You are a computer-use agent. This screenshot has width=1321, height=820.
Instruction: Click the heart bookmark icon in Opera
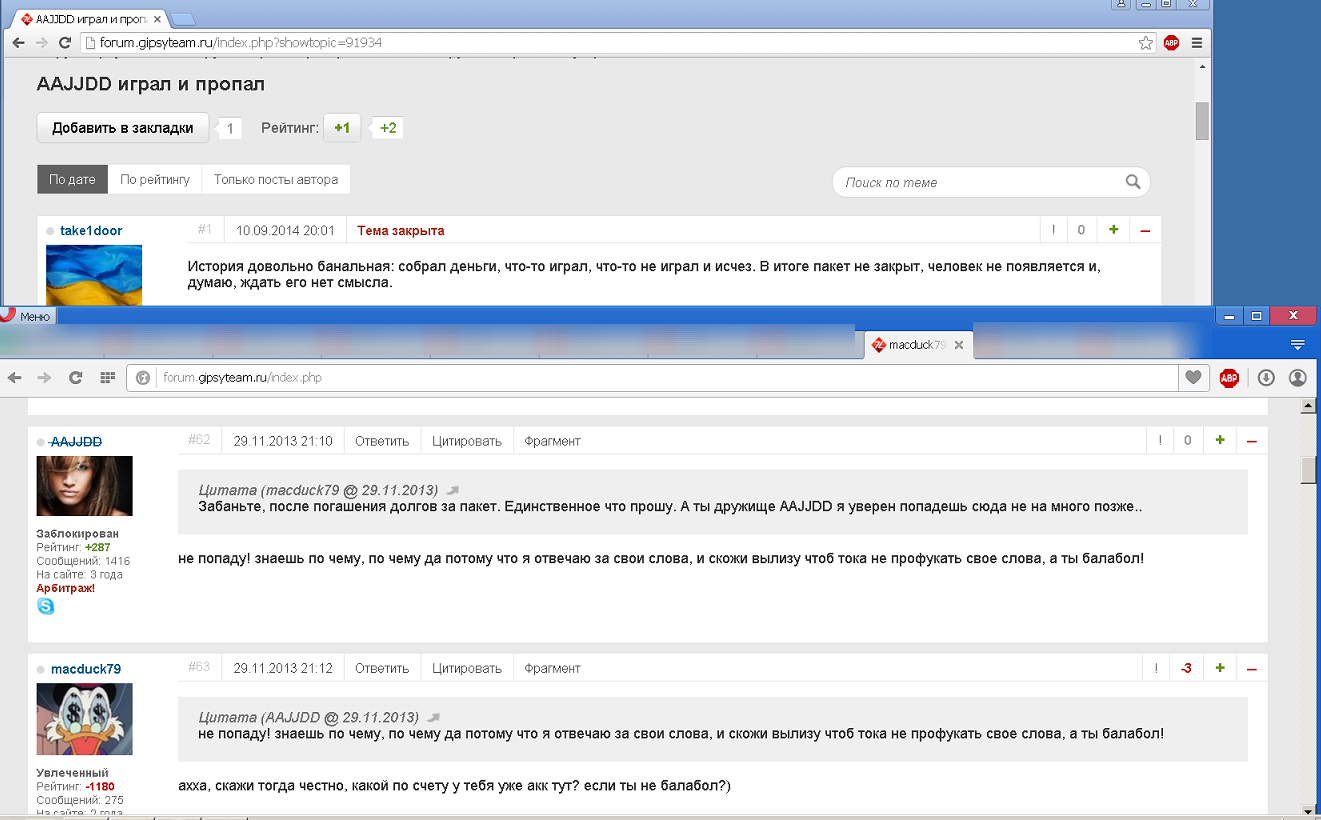1193,377
